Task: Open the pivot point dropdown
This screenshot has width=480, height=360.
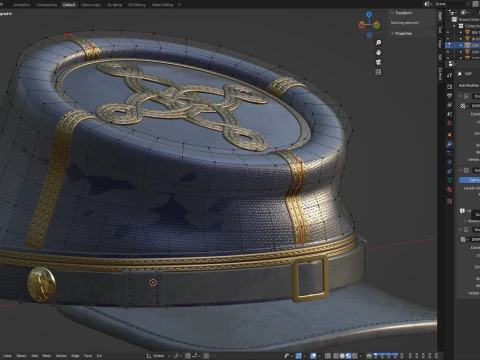Action: tap(178, 356)
